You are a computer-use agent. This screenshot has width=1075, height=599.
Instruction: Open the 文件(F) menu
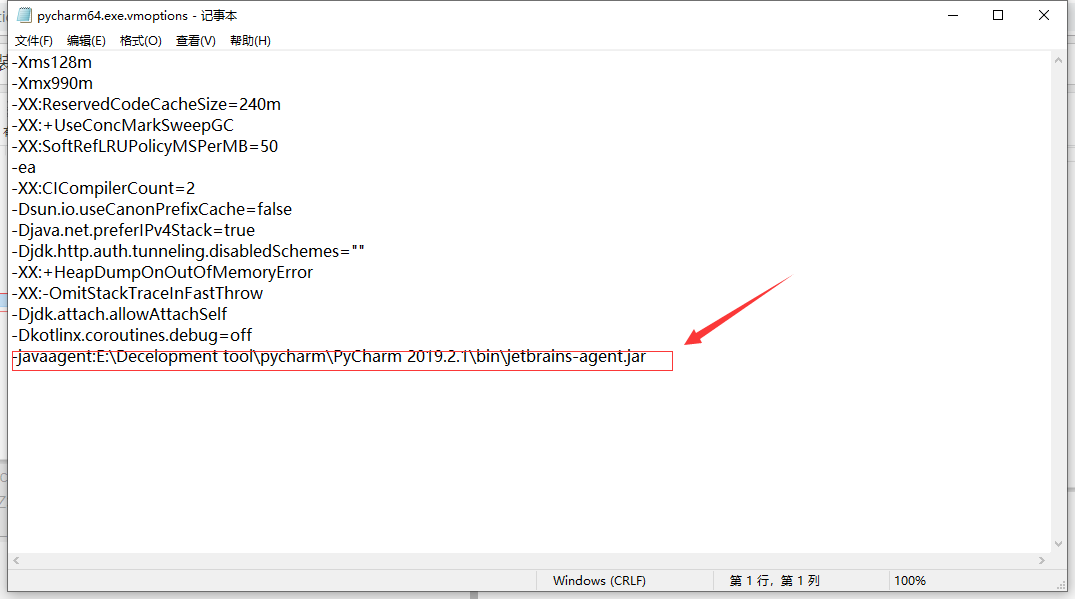point(33,40)
